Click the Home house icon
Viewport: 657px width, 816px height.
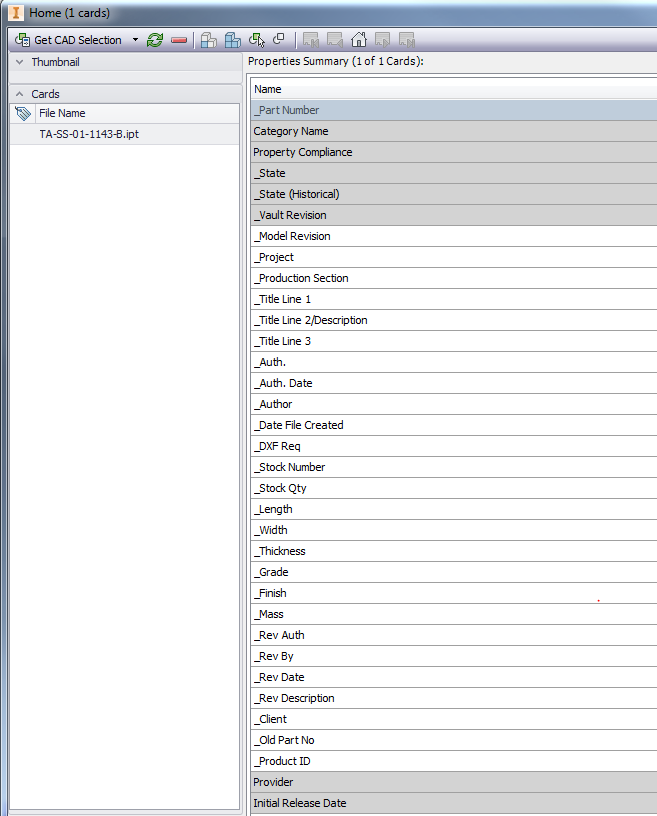[359, 40]
